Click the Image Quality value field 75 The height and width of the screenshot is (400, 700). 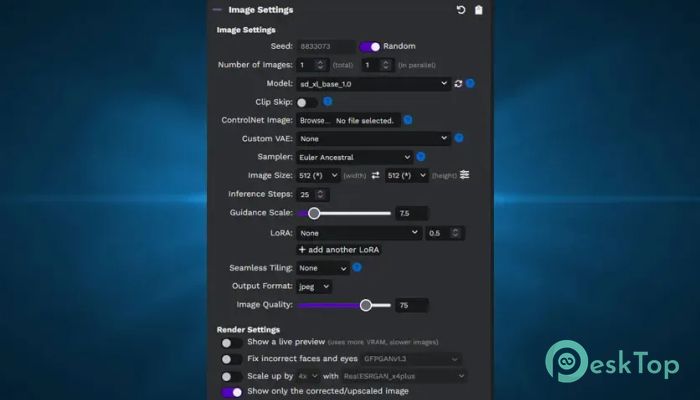pyautogui.click(x=412, y=305)
